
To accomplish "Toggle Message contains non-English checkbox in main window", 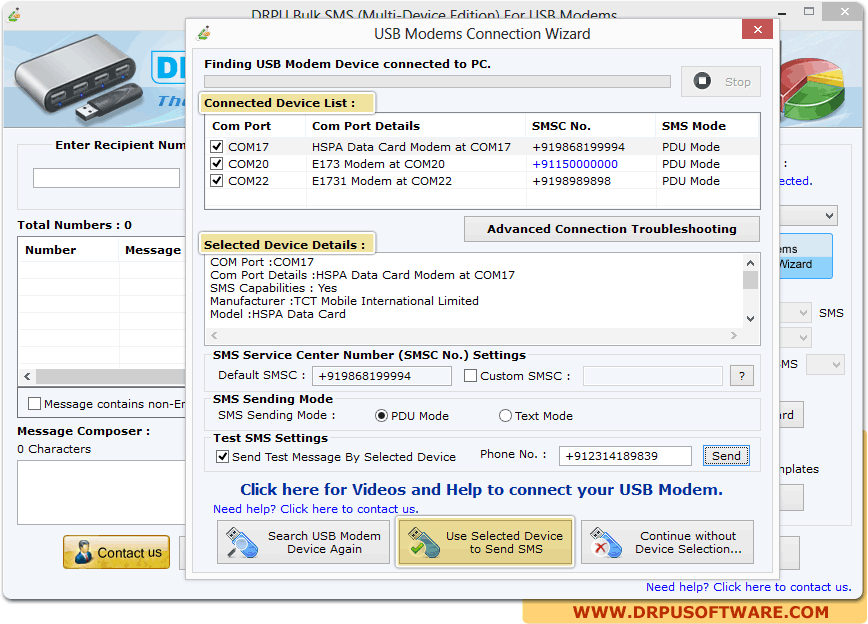I will coord(34,404).
